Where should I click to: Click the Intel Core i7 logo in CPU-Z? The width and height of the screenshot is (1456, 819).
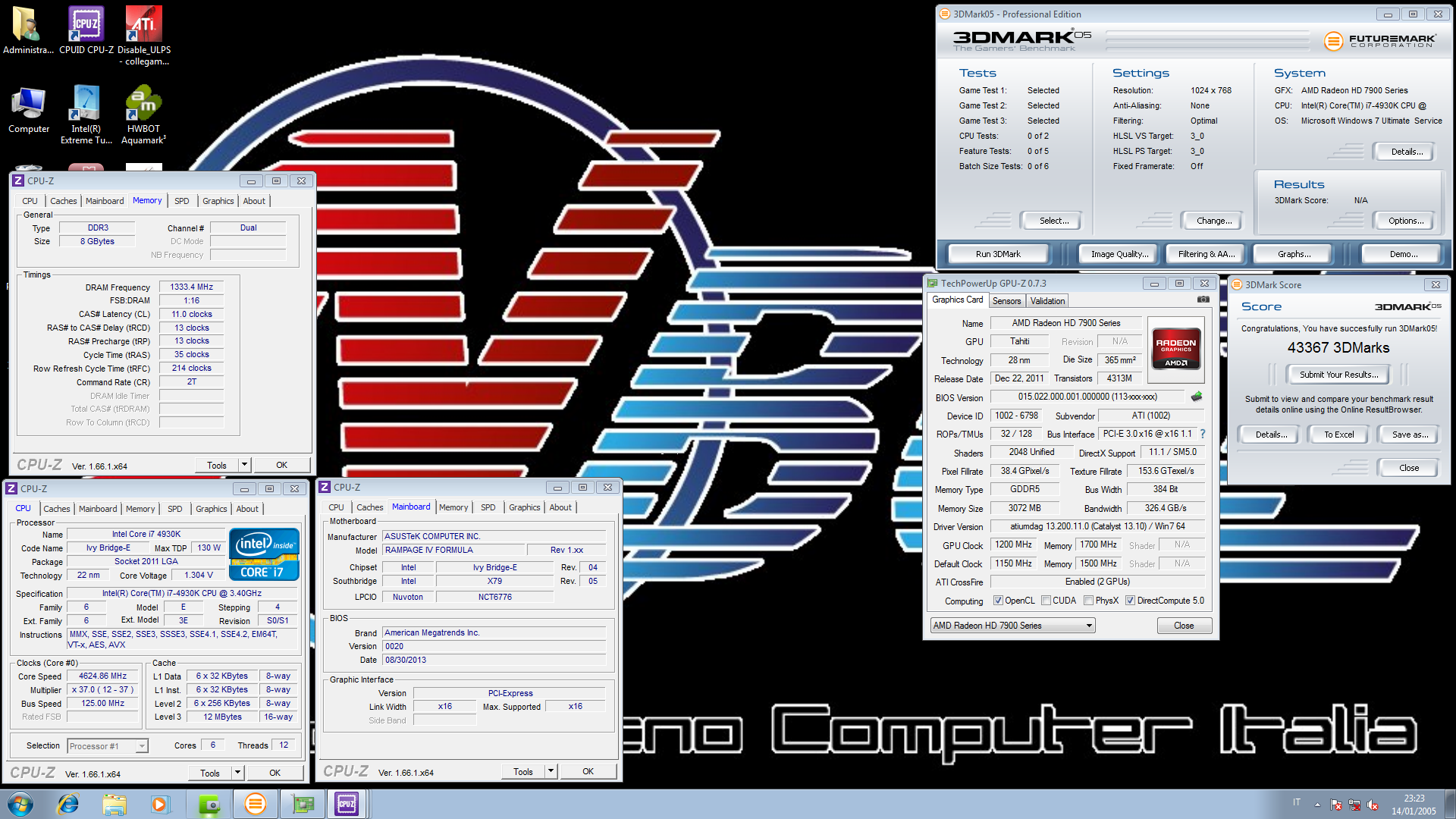(264, 554)
